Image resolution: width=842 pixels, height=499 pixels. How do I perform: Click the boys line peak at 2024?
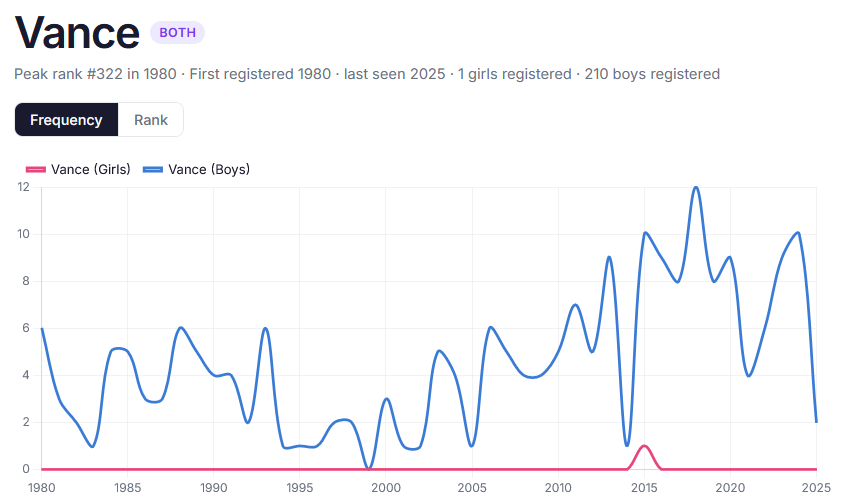tap(798, 233)
